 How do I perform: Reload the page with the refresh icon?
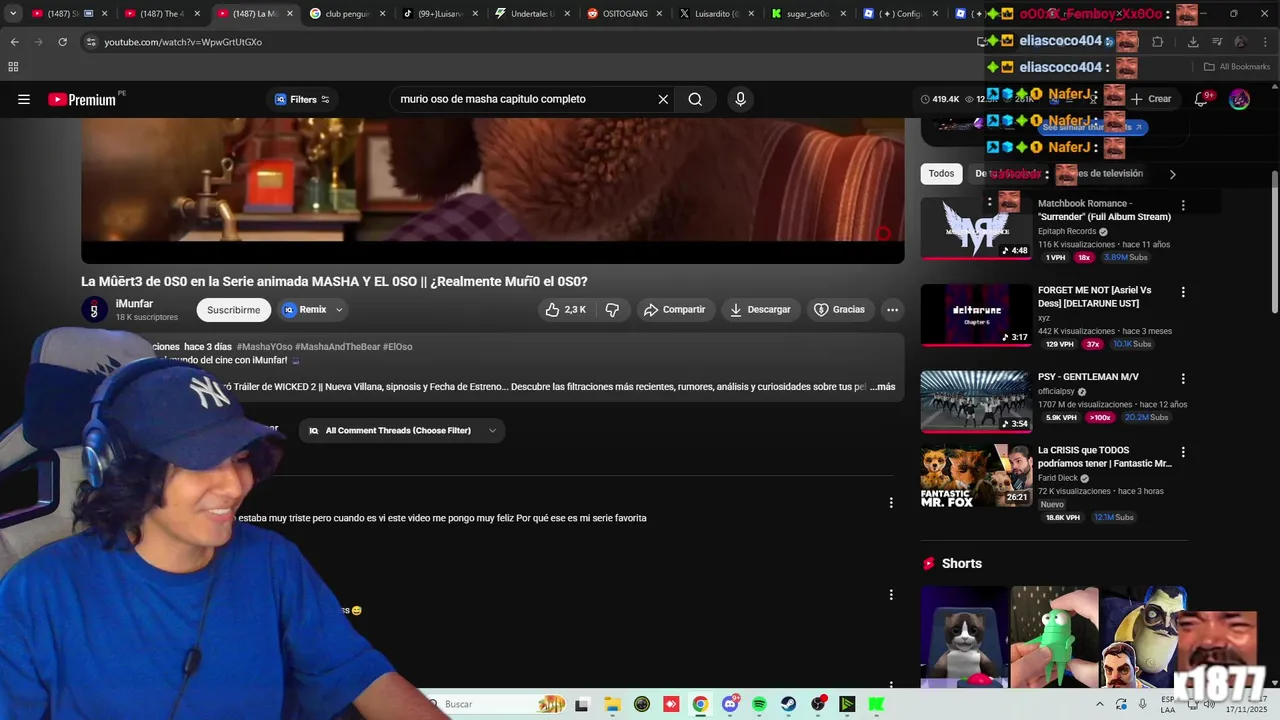click(62, 42)
